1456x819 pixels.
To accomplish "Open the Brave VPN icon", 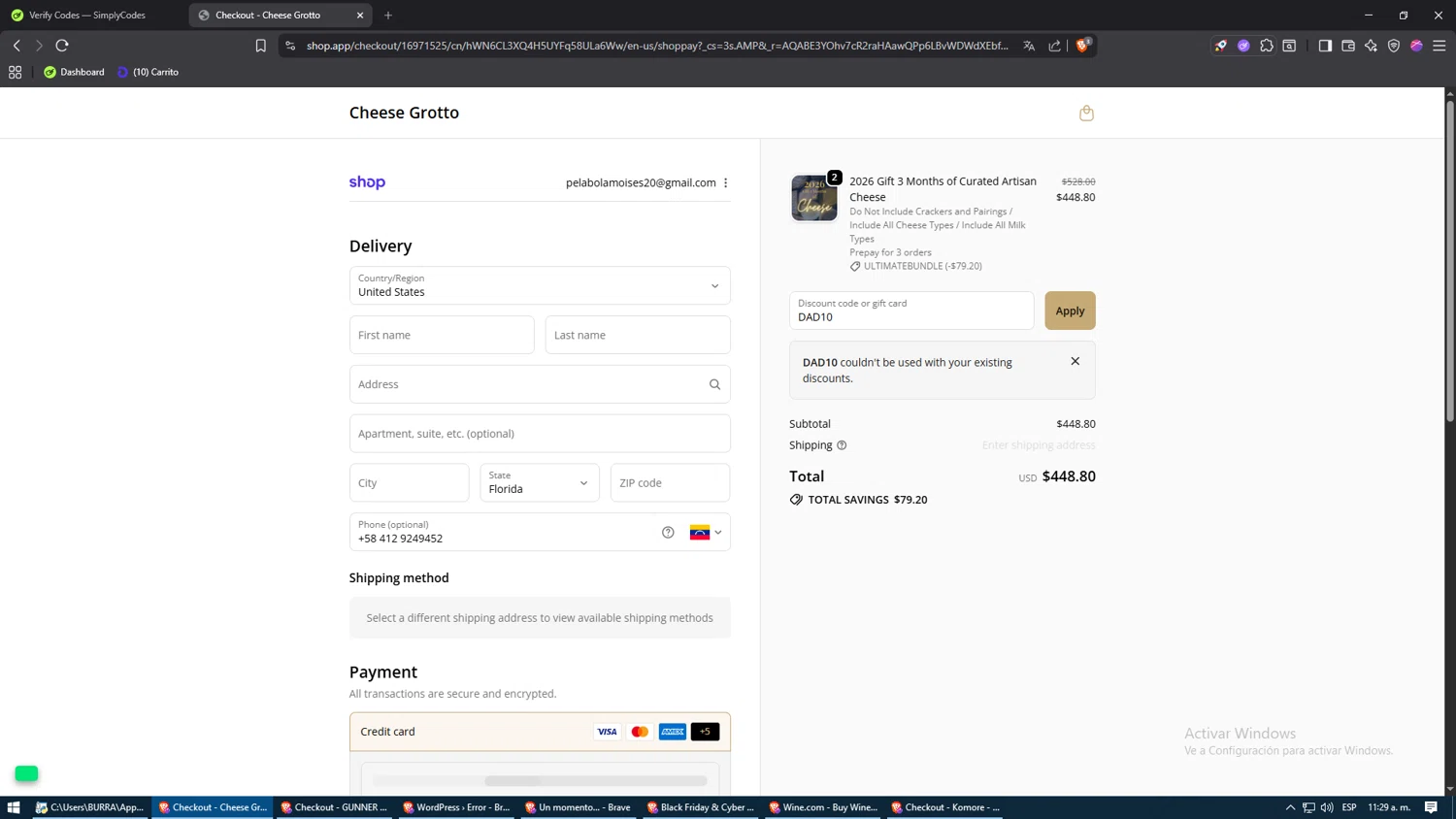I will click(1394, 46).
